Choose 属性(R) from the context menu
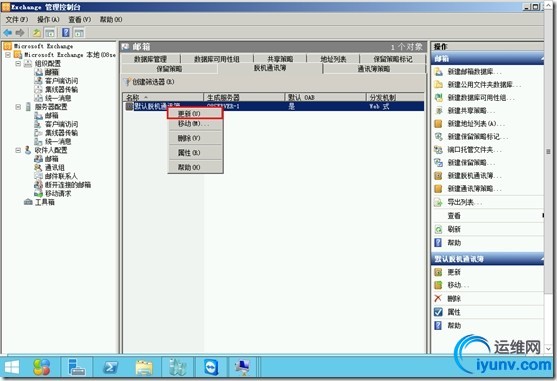Viewport: 557px width, 381px height. pos(195,153)
